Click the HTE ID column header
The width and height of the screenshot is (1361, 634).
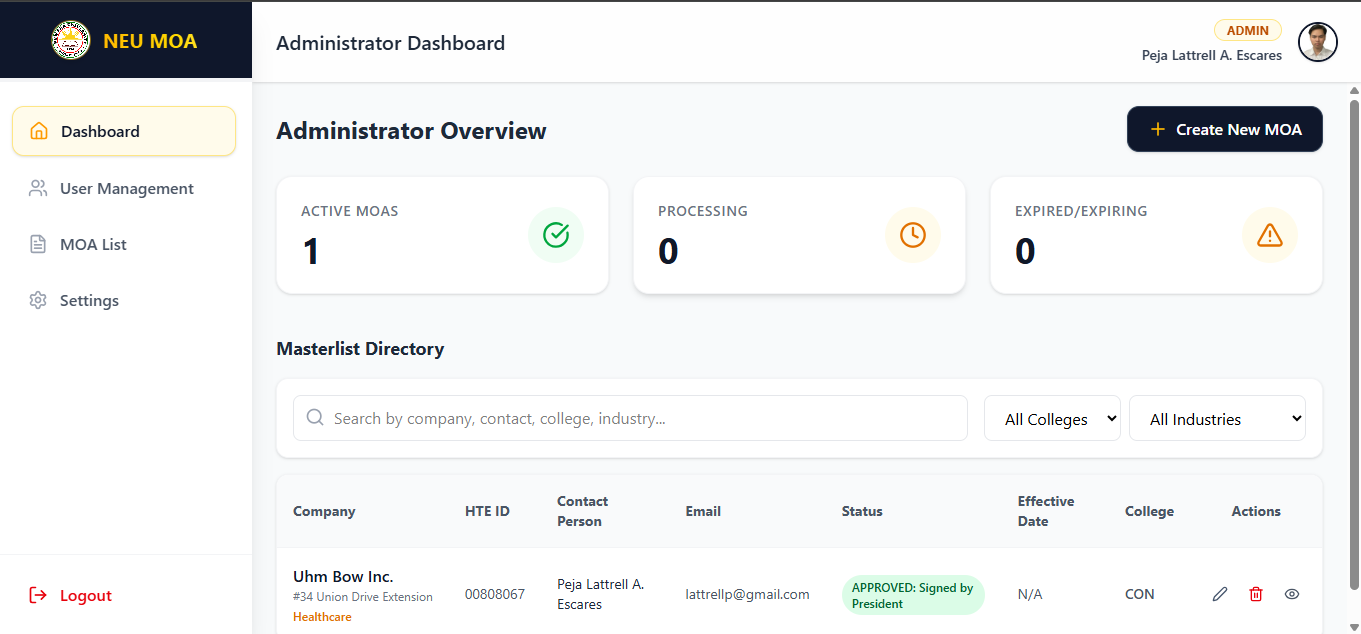487,511
